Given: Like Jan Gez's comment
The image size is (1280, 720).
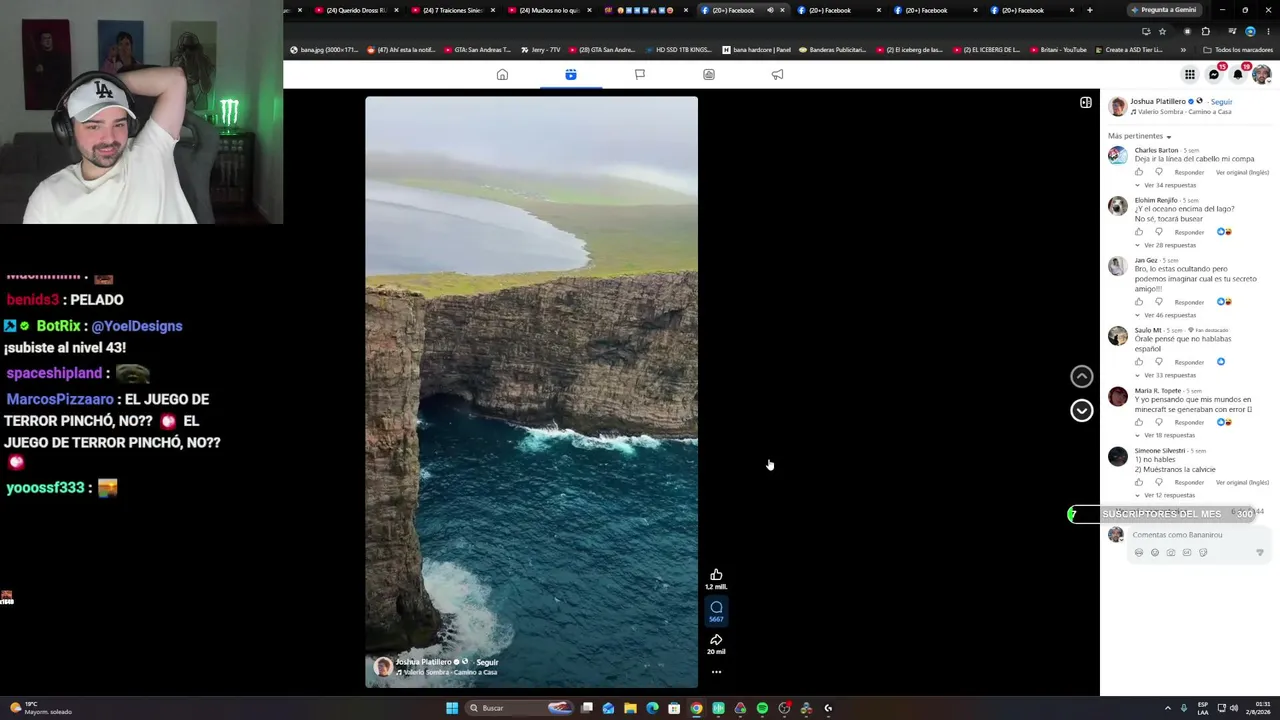Looking at the screenshot, I should point(1139,302).
